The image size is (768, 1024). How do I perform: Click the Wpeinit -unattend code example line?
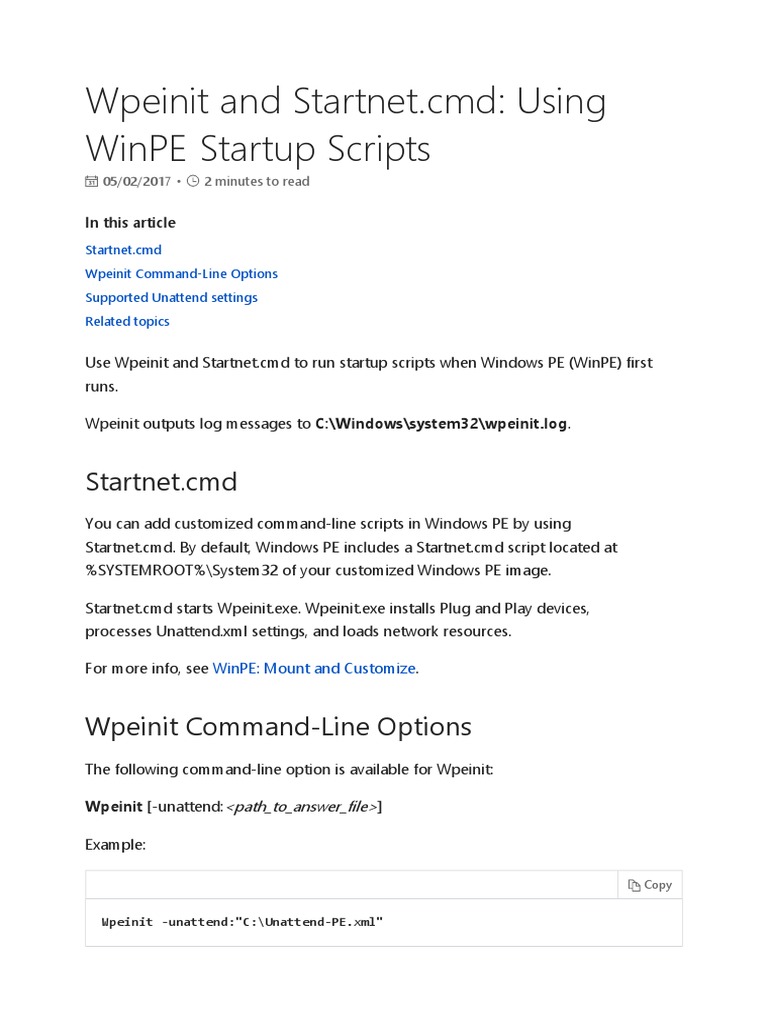[242, 921]
